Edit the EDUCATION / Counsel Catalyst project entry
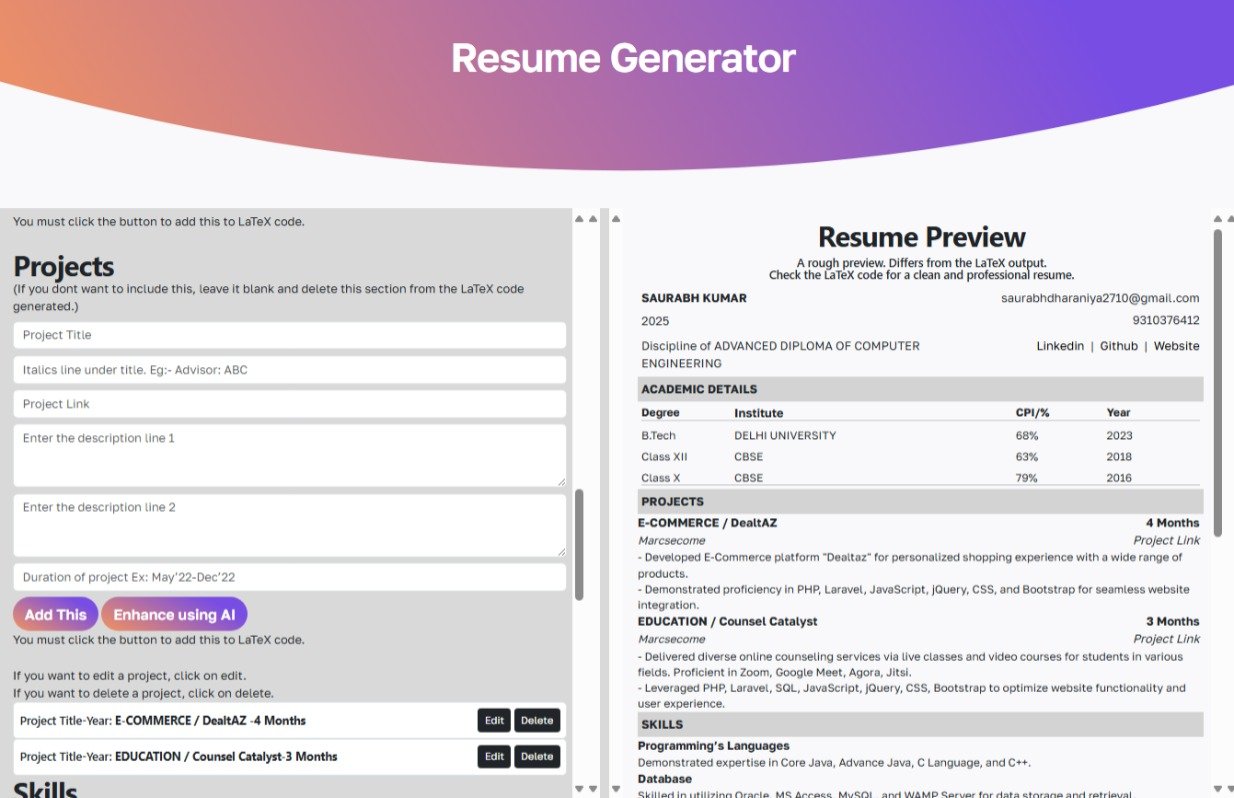The width and height of the screenshot is (1234, 798). click(x=493, y=756)
